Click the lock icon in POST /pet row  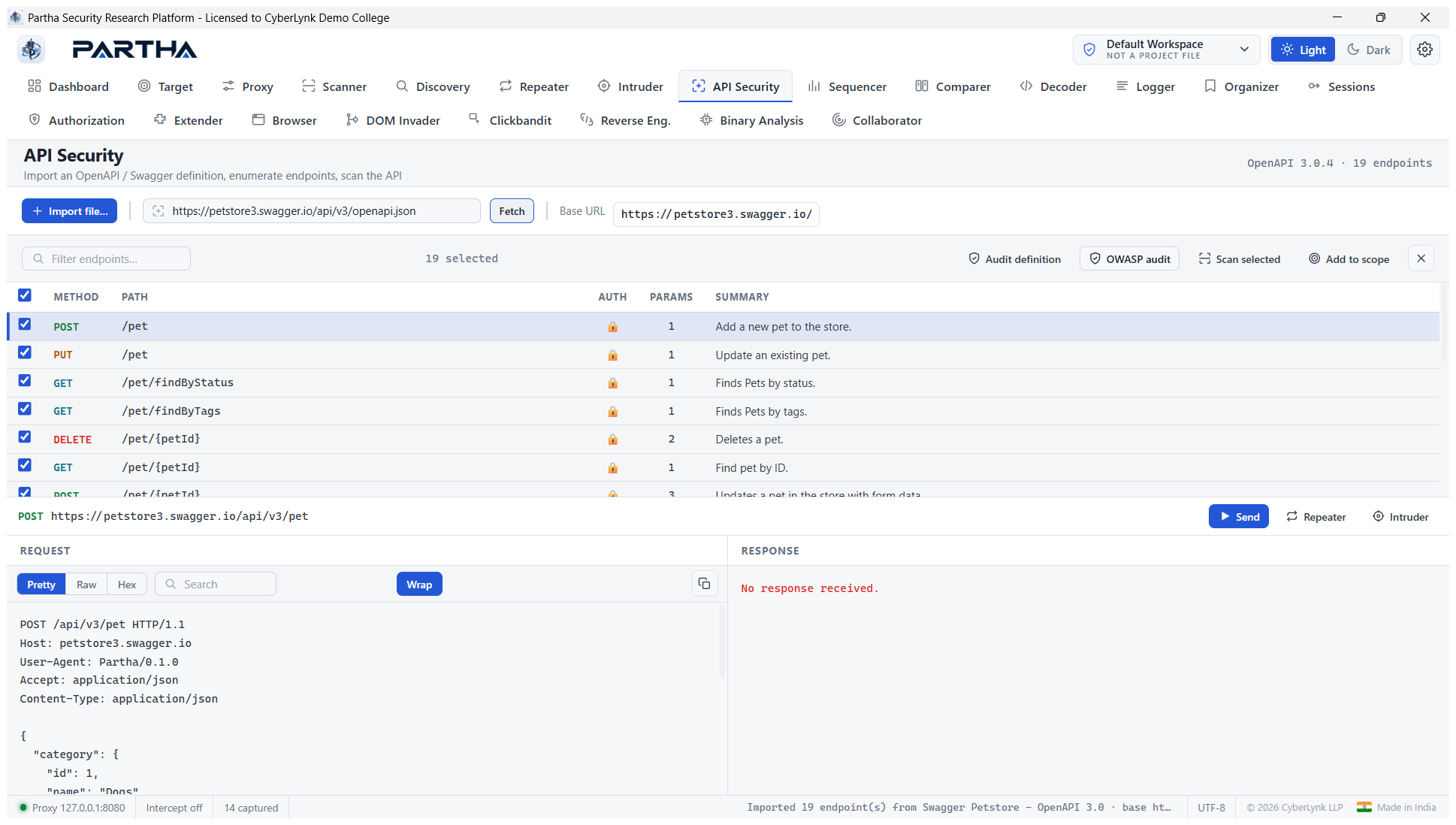(612, 327)
